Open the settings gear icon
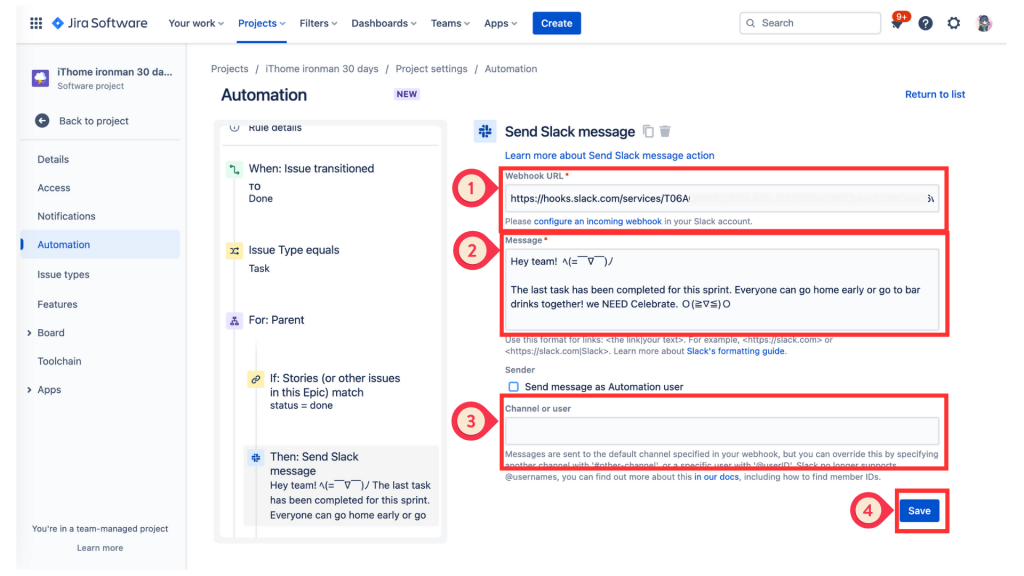The image size is (1024, 576). [953, 24]
